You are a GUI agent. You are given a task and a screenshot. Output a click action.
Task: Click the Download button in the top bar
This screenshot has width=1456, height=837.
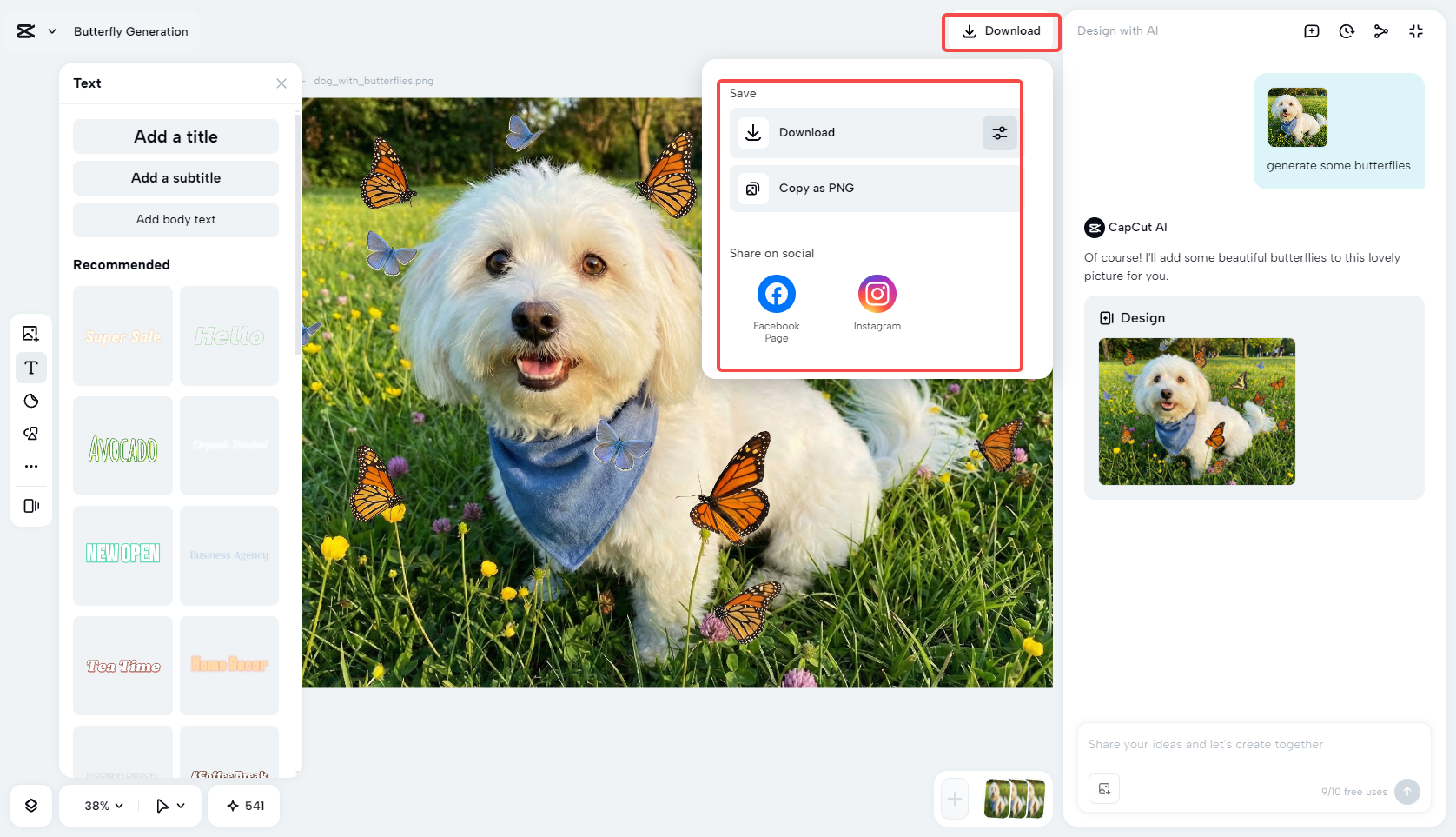point(1001,31)
